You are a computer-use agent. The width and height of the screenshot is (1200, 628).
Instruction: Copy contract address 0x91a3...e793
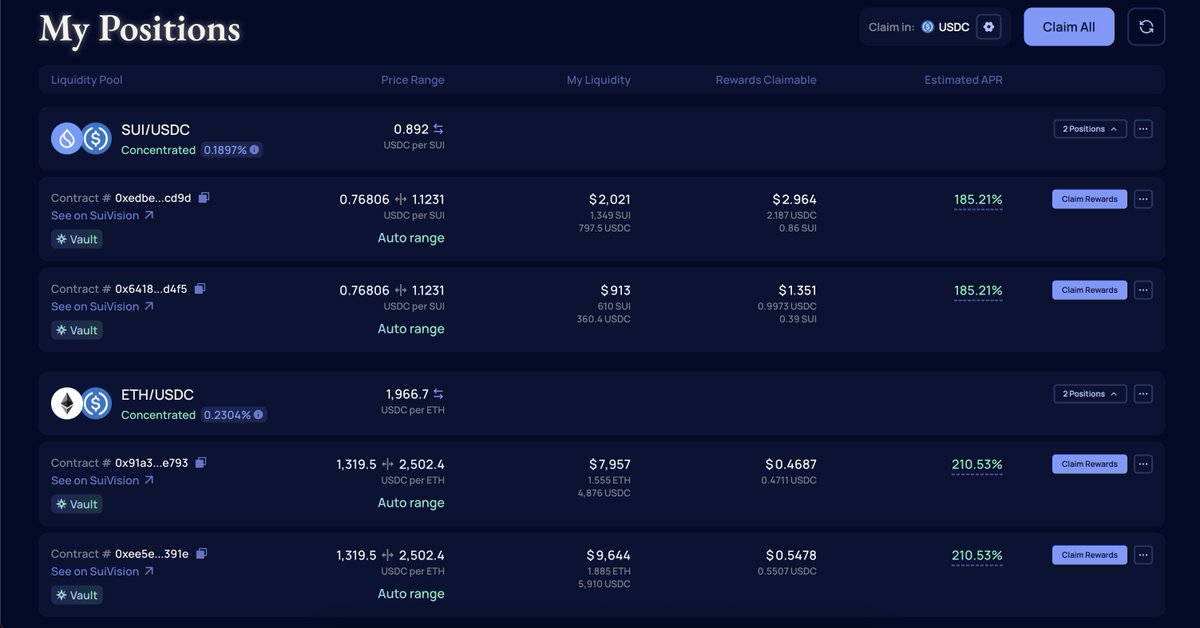[201, 463]
